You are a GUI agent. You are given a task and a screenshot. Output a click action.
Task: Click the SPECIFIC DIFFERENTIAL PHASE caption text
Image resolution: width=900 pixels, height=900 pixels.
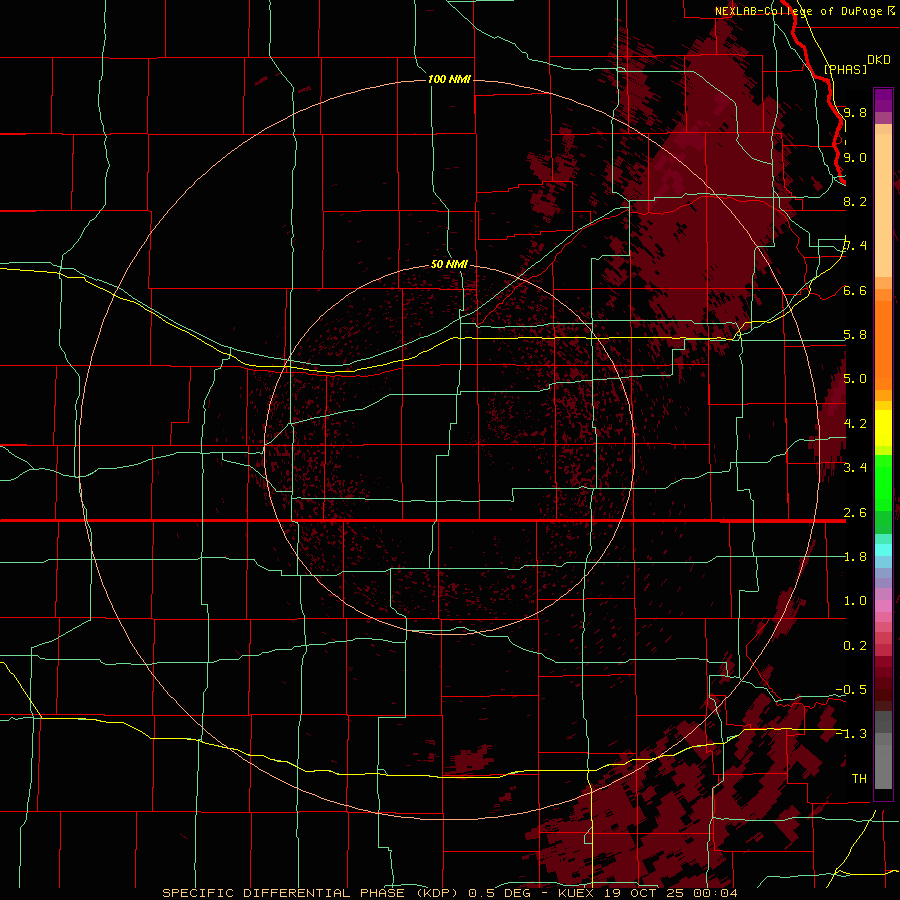tap(283, 893)
